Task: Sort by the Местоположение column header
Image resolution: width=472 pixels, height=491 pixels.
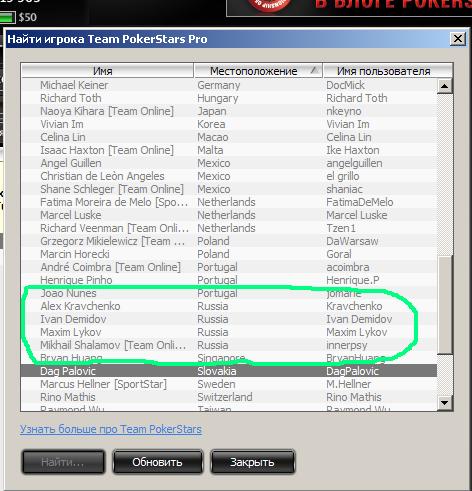Action: click(258, 71)
